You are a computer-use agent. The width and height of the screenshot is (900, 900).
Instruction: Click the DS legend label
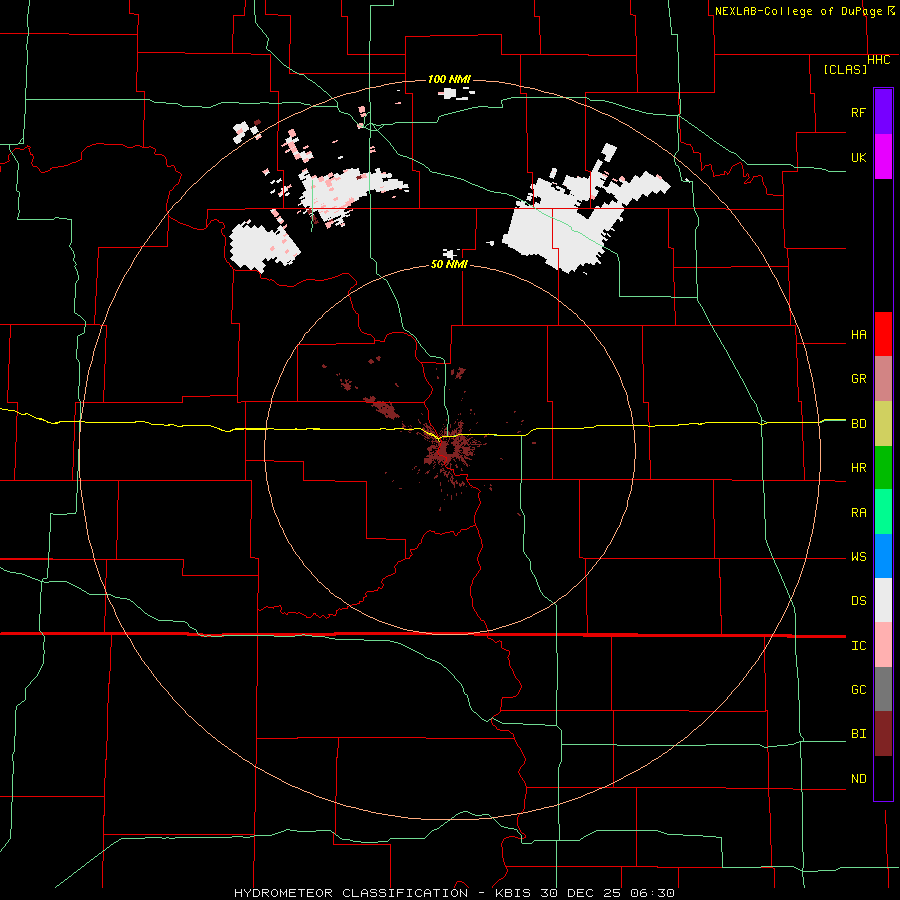point(858,601)
